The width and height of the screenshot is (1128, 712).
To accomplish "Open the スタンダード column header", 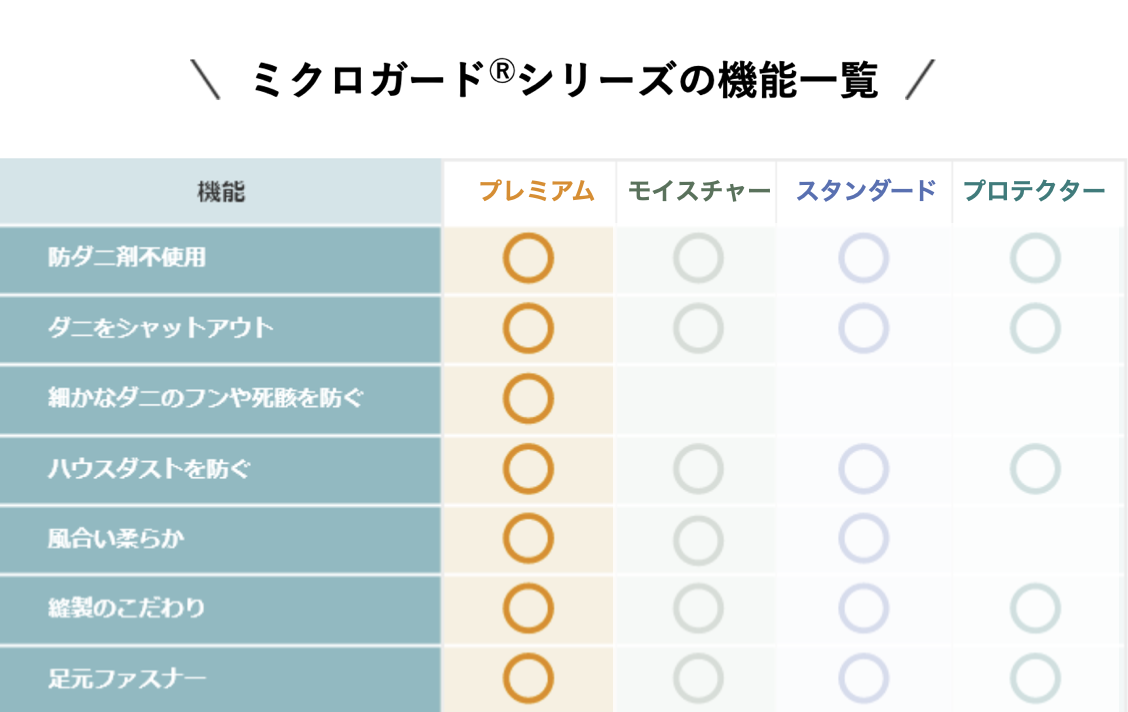I will coord(866,191).
